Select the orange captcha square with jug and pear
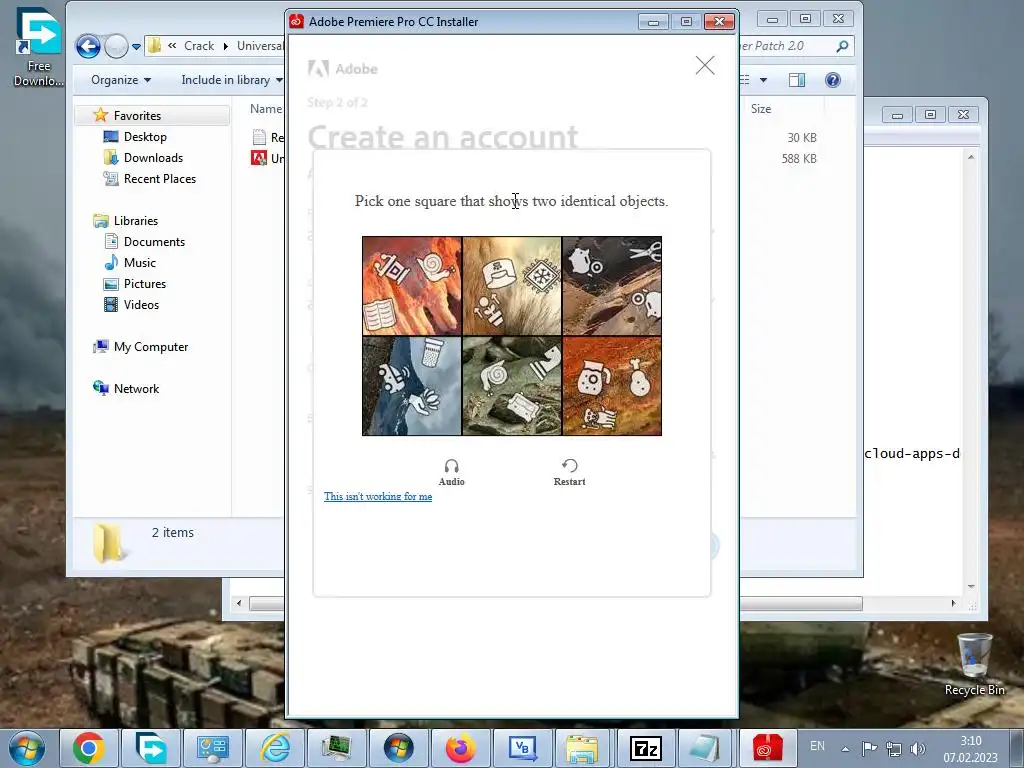The height and width of the screenshot is (768, 1024). [612, 386]
